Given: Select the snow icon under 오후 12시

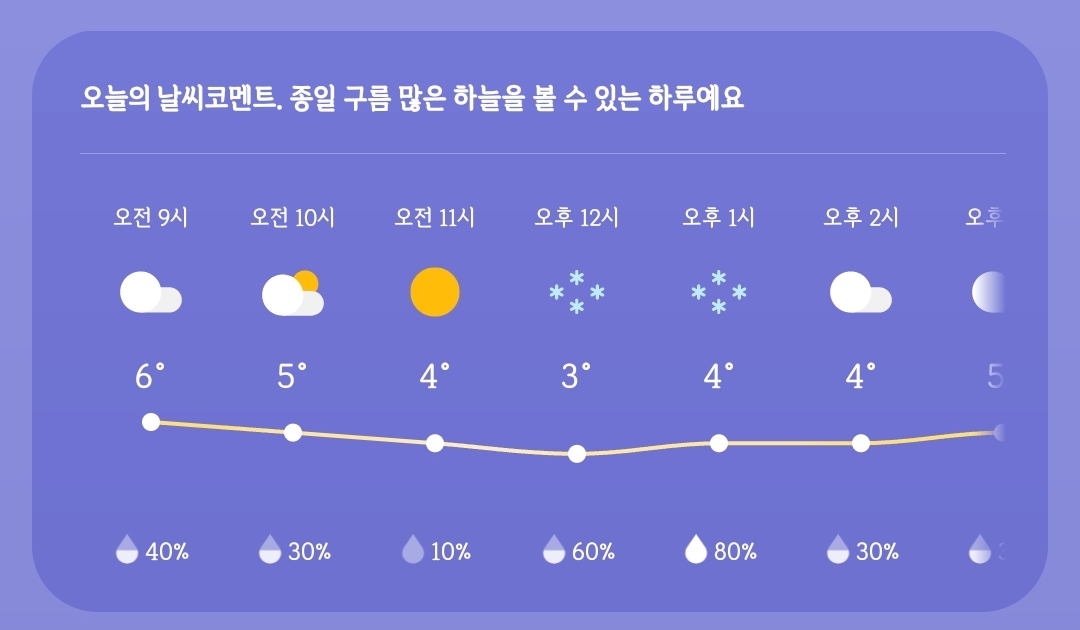Looking at the screenshot, I should click(577, 293).
